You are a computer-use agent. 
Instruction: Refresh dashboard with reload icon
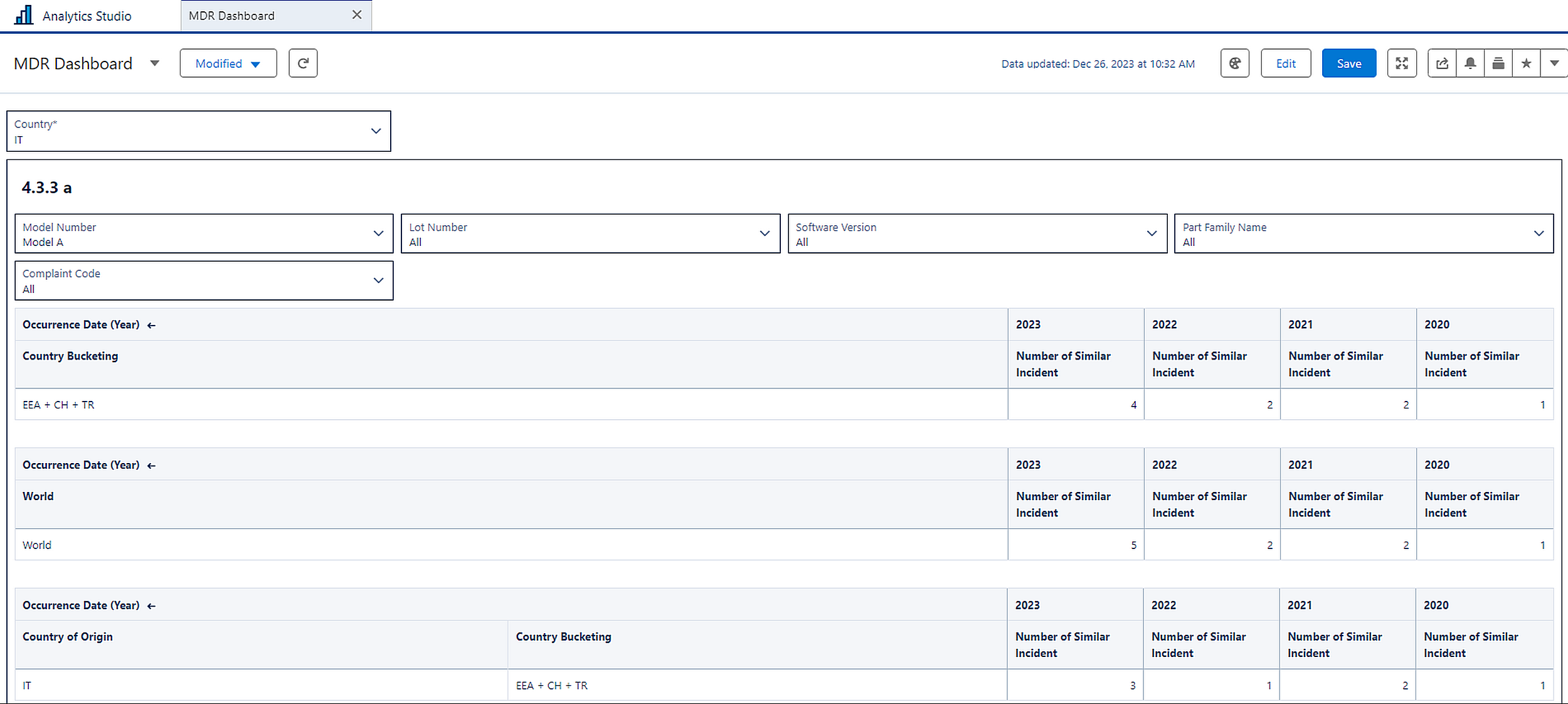click(x=303, y=63)
